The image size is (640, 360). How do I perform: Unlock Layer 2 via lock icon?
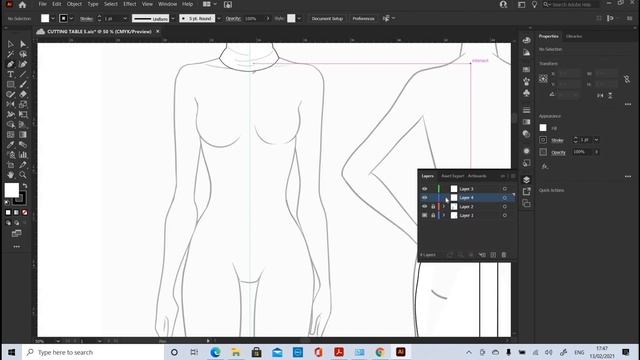pos(433,207)
